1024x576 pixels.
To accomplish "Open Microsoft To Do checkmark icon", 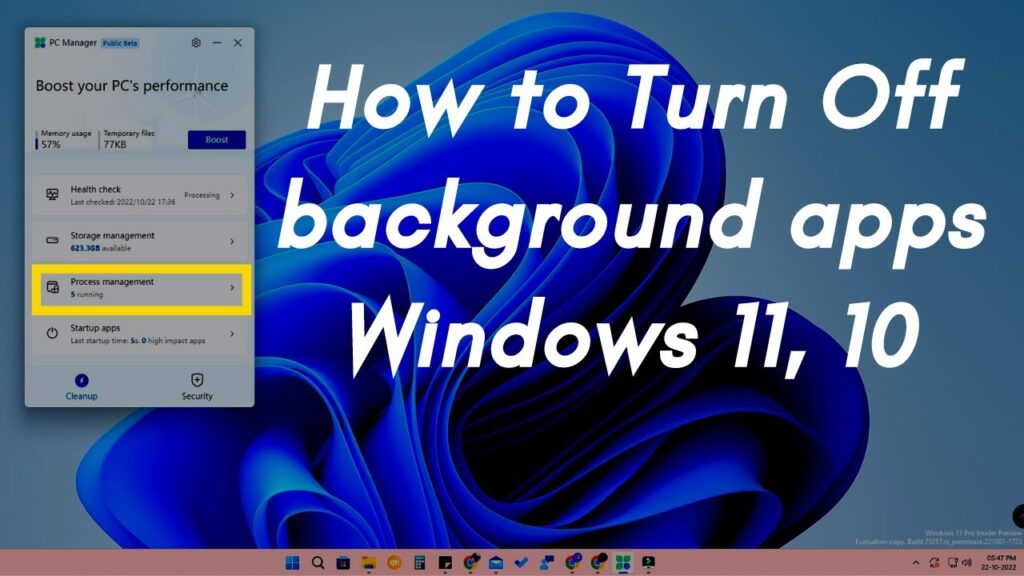I will point(521,562).
